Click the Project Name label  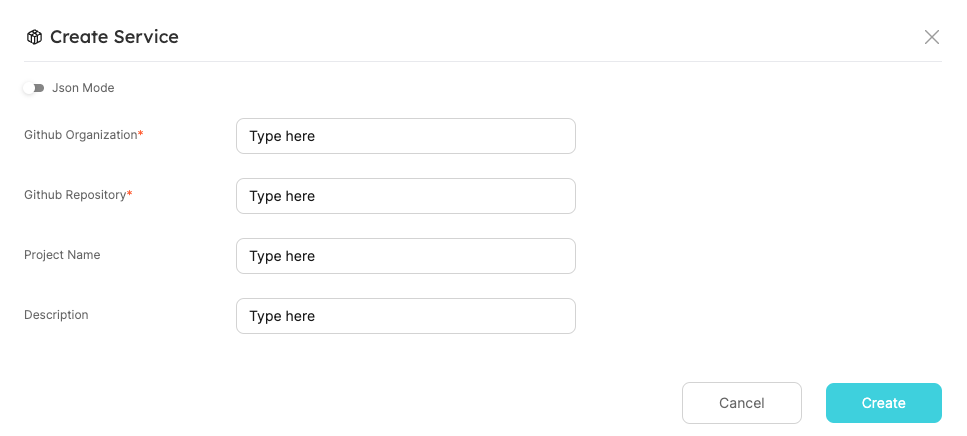pos(62,255)
